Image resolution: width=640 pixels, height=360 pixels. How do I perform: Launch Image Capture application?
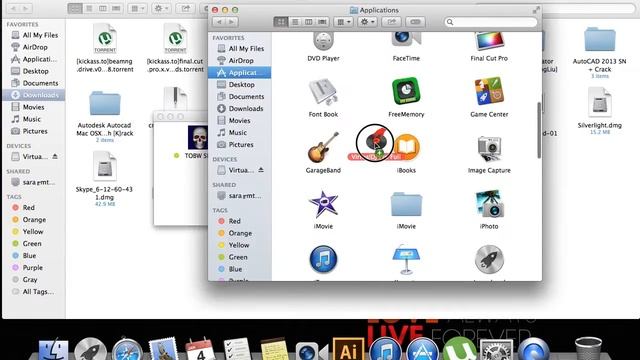[x=489, y=149]
